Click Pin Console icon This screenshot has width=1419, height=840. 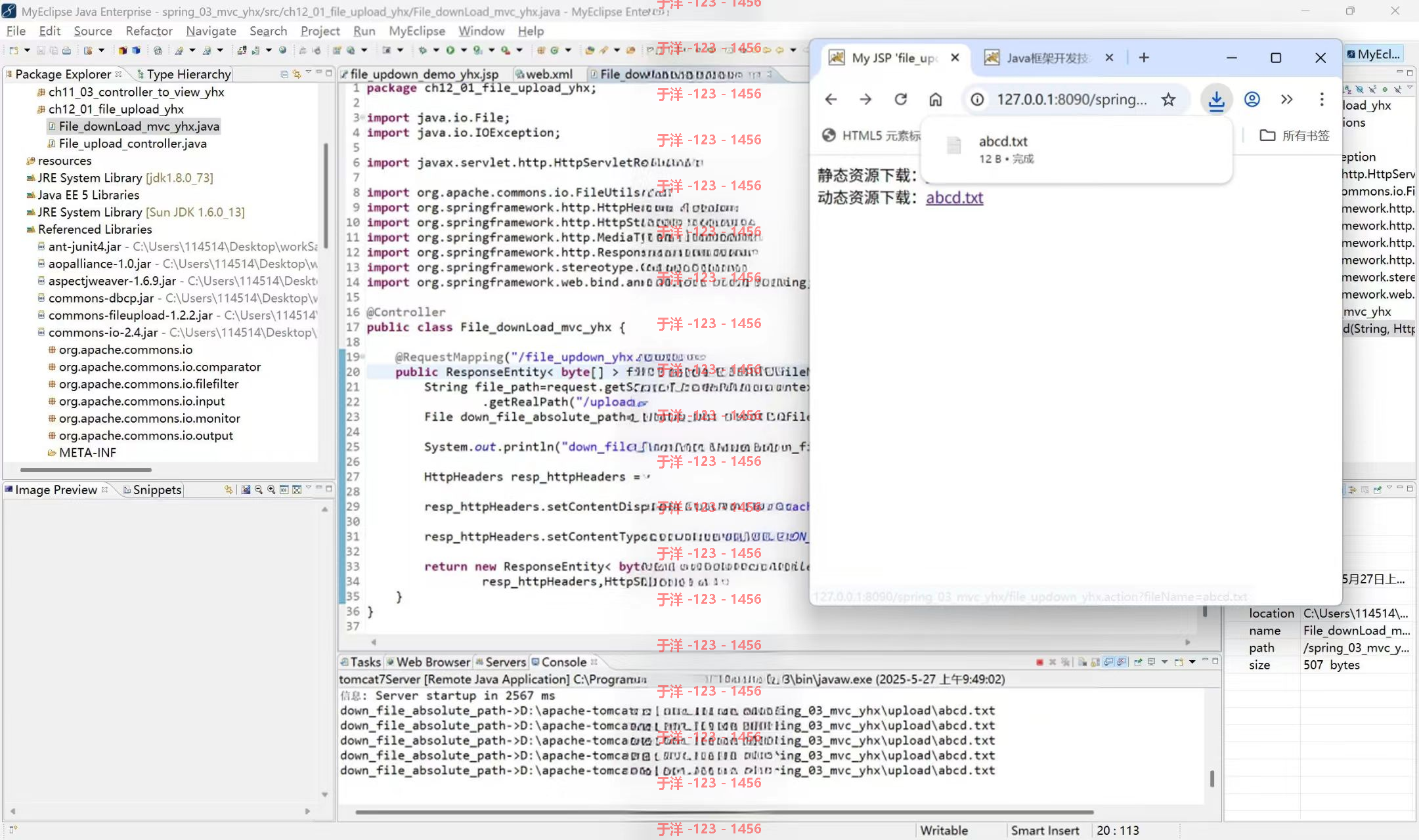(1138, 662)
